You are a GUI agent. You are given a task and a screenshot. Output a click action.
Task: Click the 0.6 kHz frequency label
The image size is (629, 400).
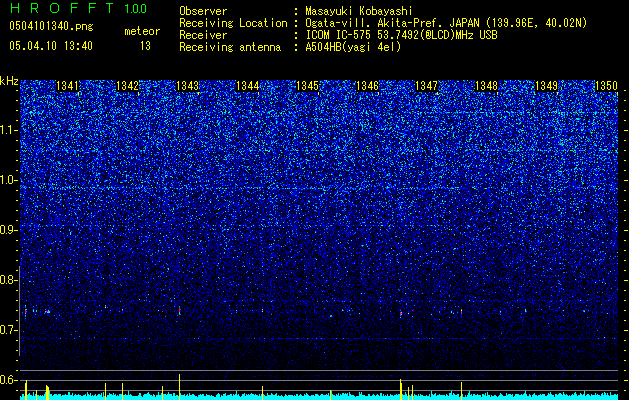9,380
